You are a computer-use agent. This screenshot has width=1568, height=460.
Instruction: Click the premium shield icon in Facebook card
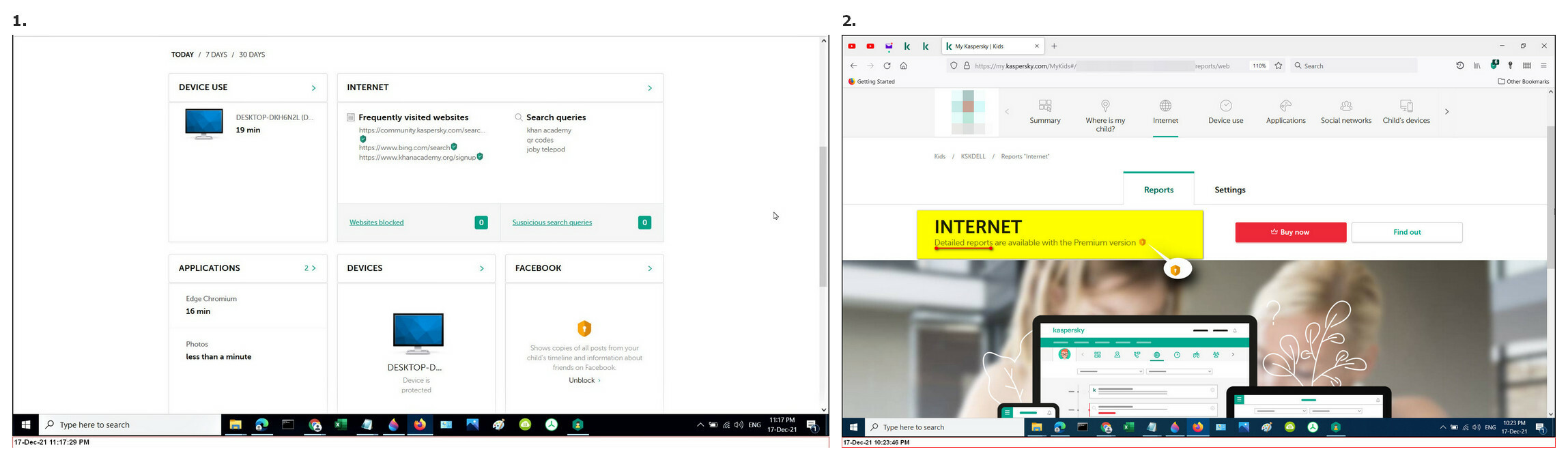[584, 328]
